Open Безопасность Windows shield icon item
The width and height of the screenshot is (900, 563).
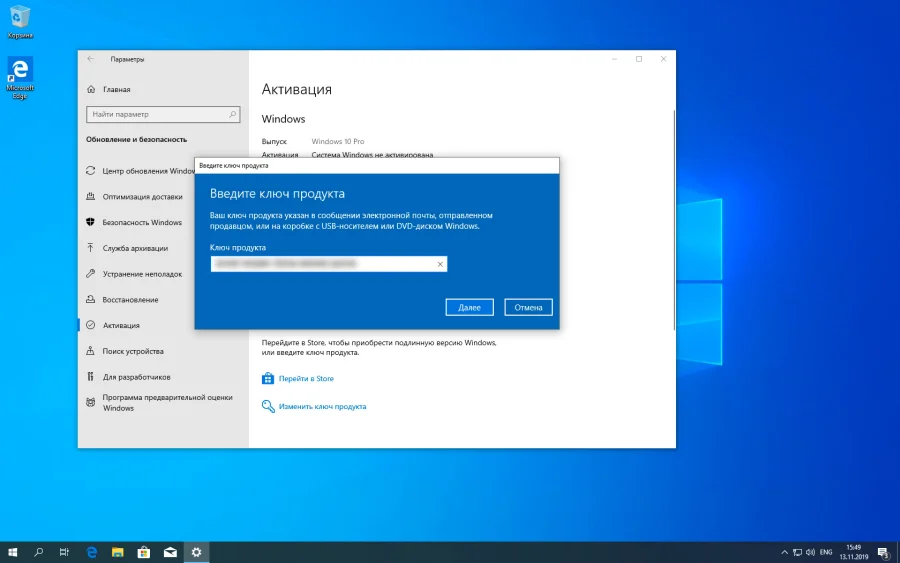pyautogui.click(x=142, y=222)
